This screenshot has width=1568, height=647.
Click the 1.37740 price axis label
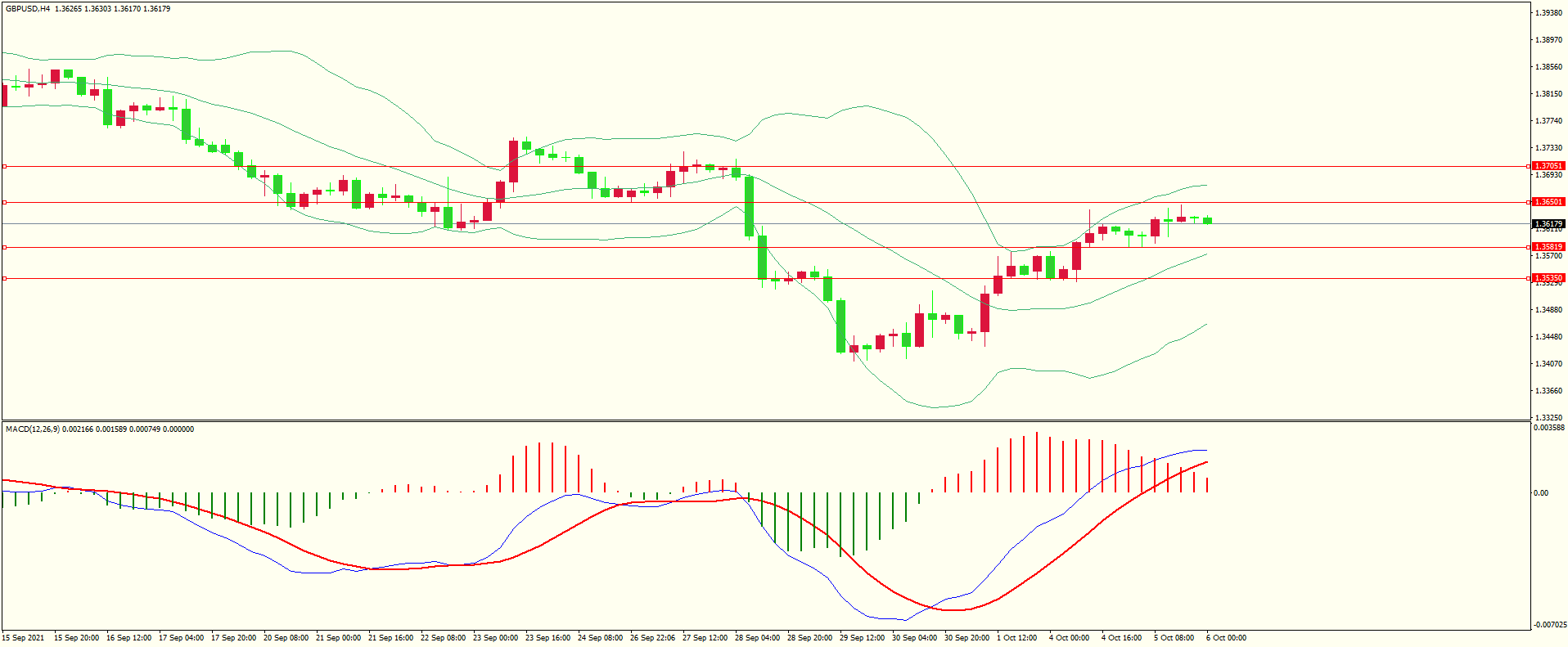tap(1549, 121)
